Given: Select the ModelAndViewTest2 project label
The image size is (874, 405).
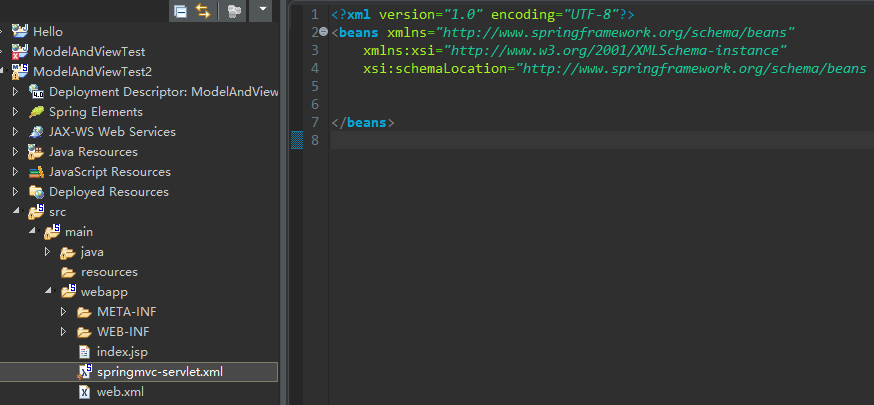Looking at the screenshot, I should point(93,72).
